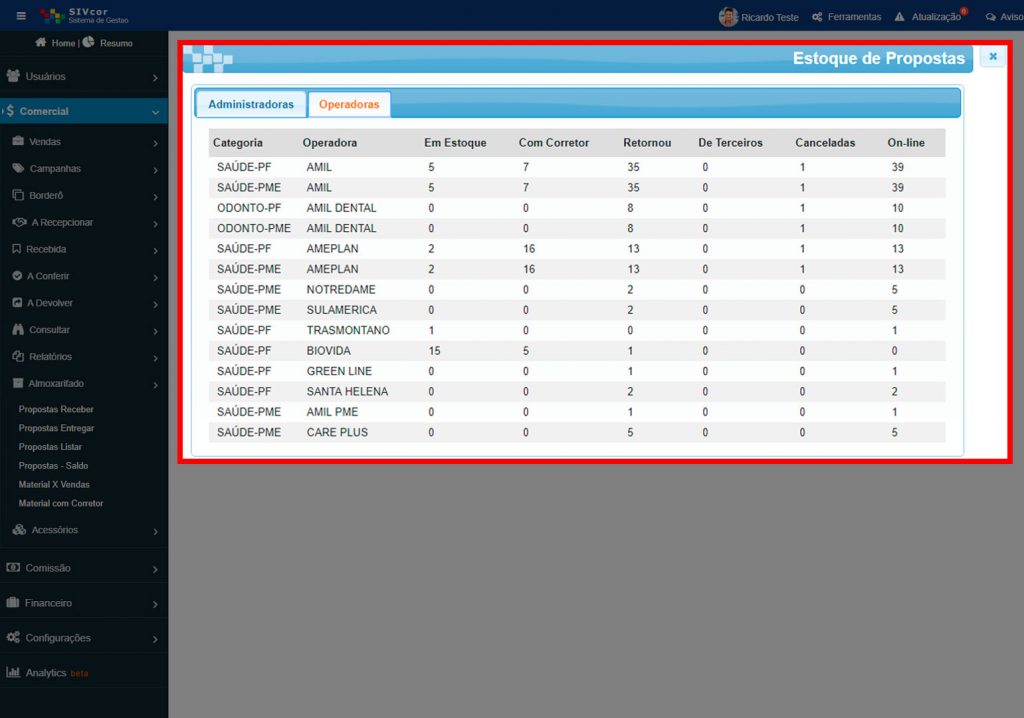
Task: Click the Comissão money icon
Action: point(13,567)
